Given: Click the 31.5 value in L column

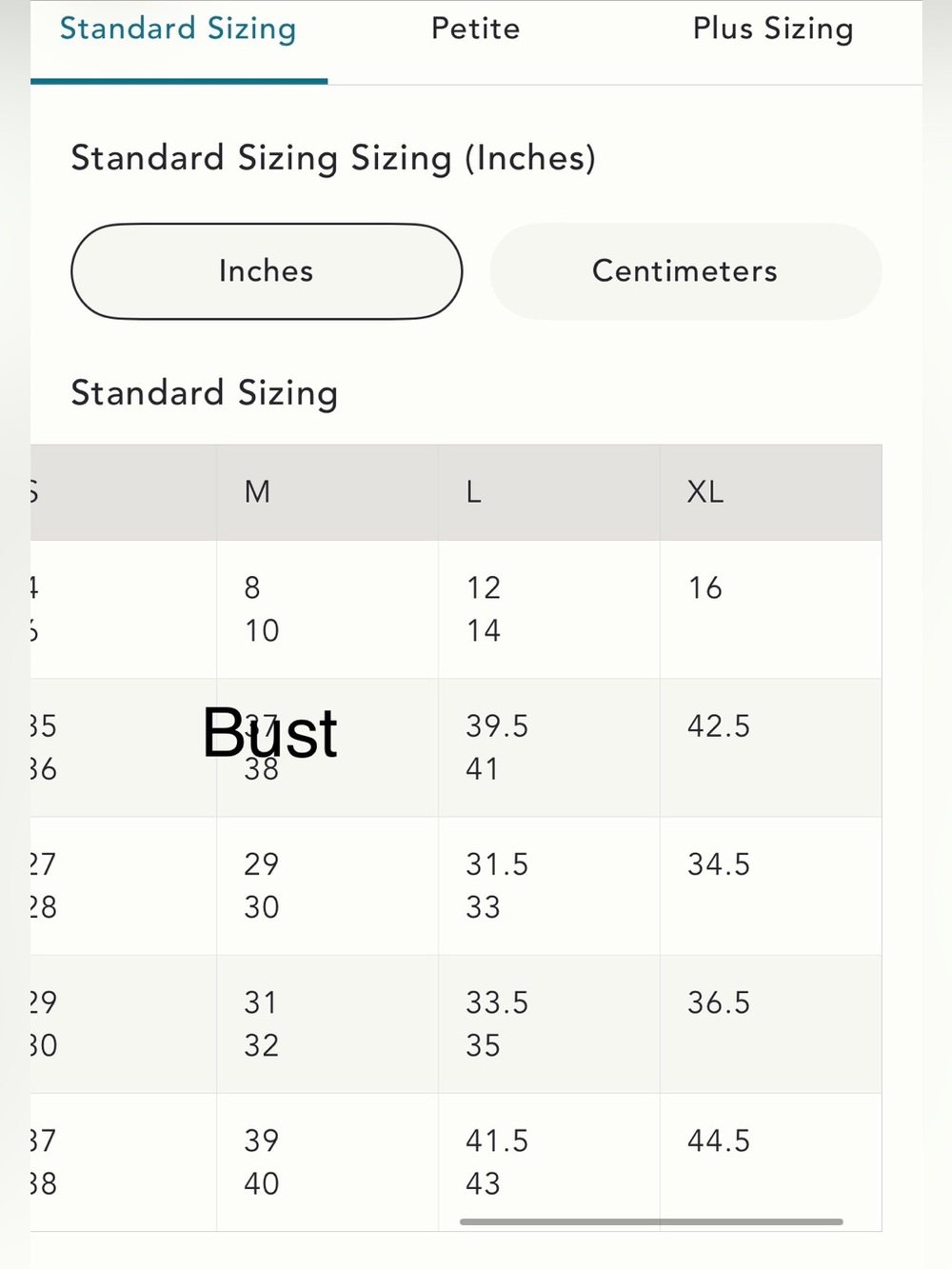Looking at the screenshot, I should pos(497,864).
